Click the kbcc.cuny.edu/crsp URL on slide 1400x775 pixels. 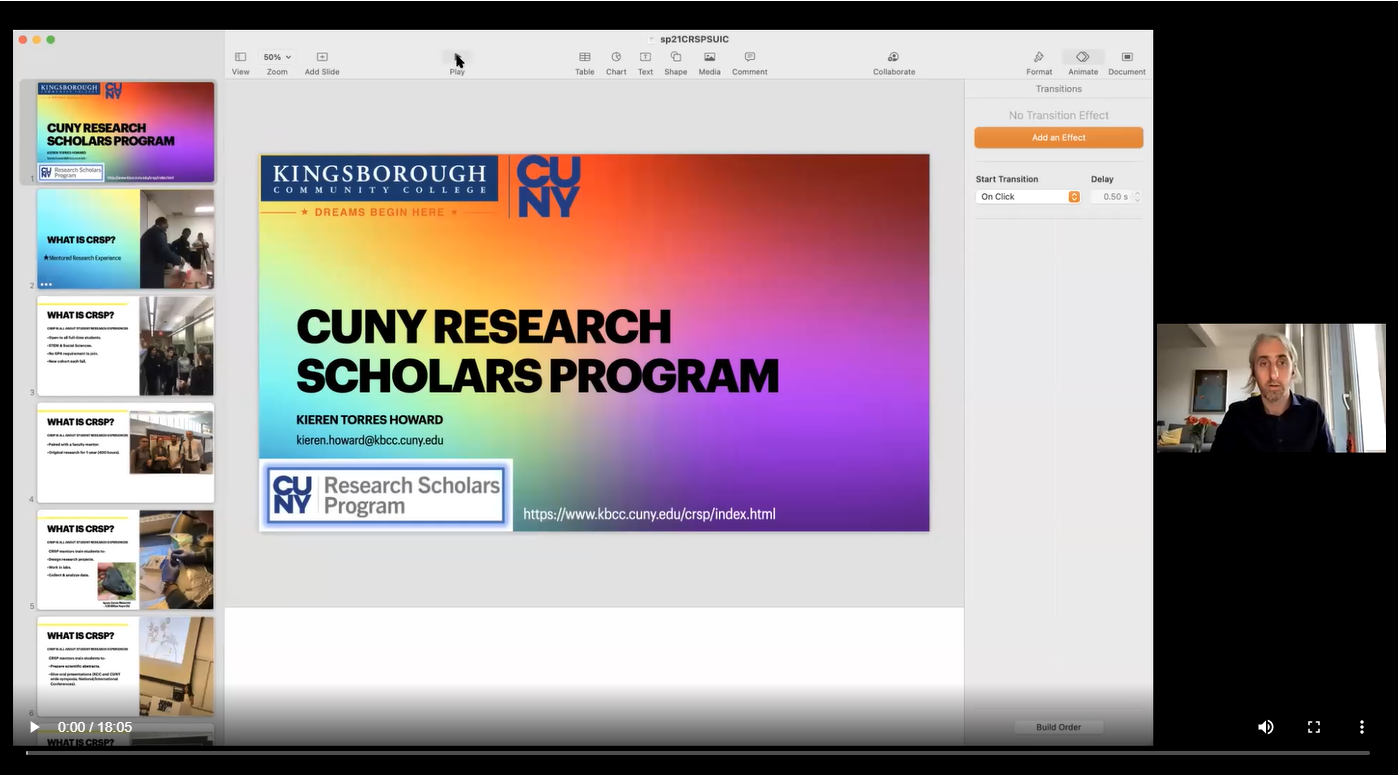coord(649,514)
